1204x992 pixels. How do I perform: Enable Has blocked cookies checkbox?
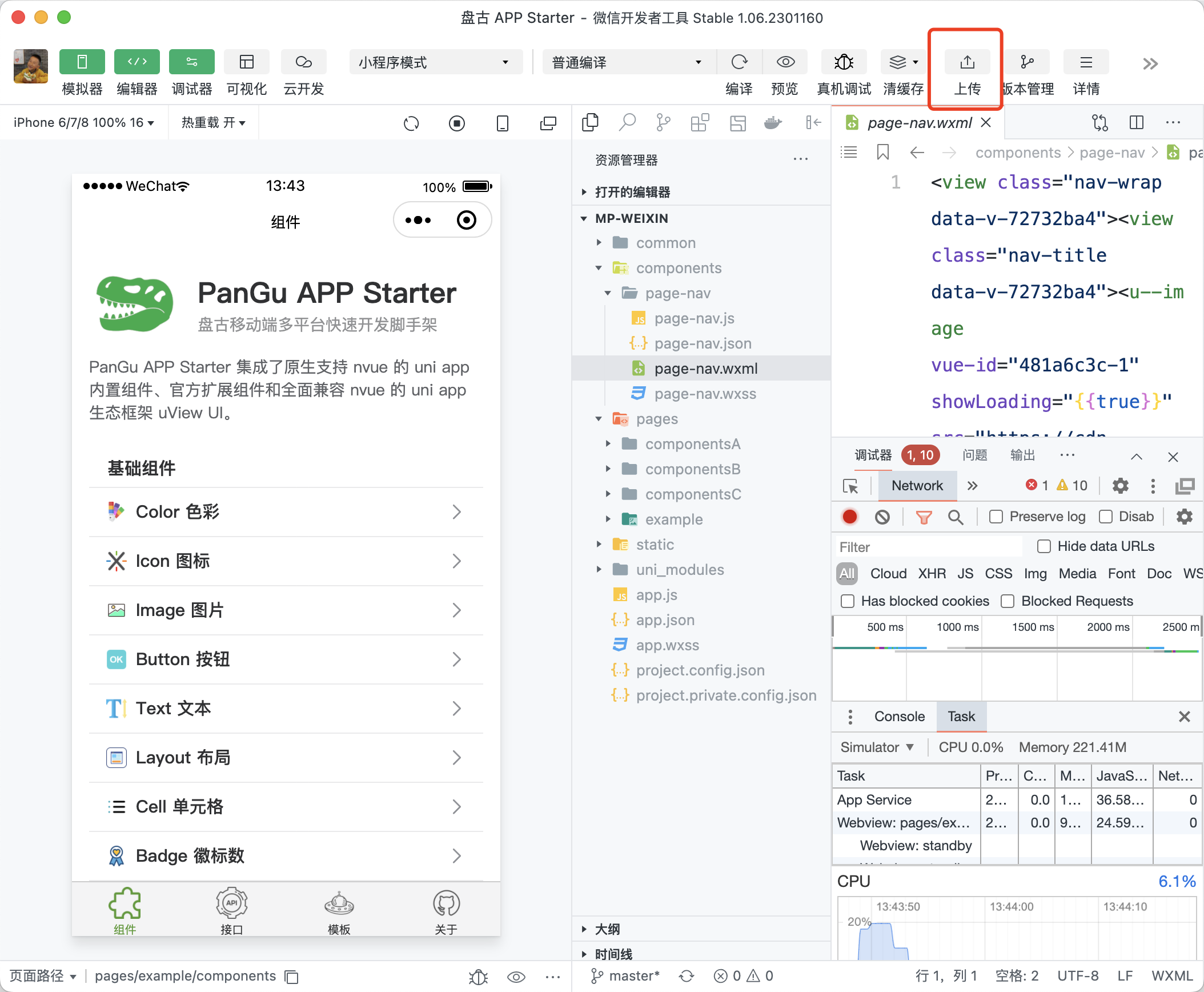pyautogui.click(x=848, y=602)
